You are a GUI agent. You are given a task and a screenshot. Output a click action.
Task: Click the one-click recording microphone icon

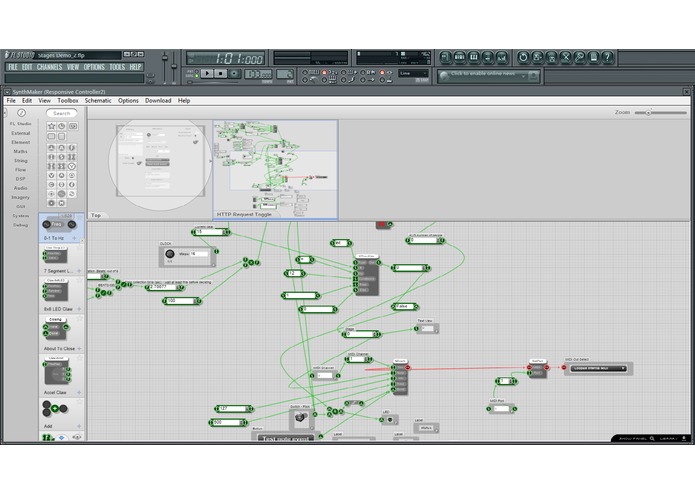click(x=579, y=57)
